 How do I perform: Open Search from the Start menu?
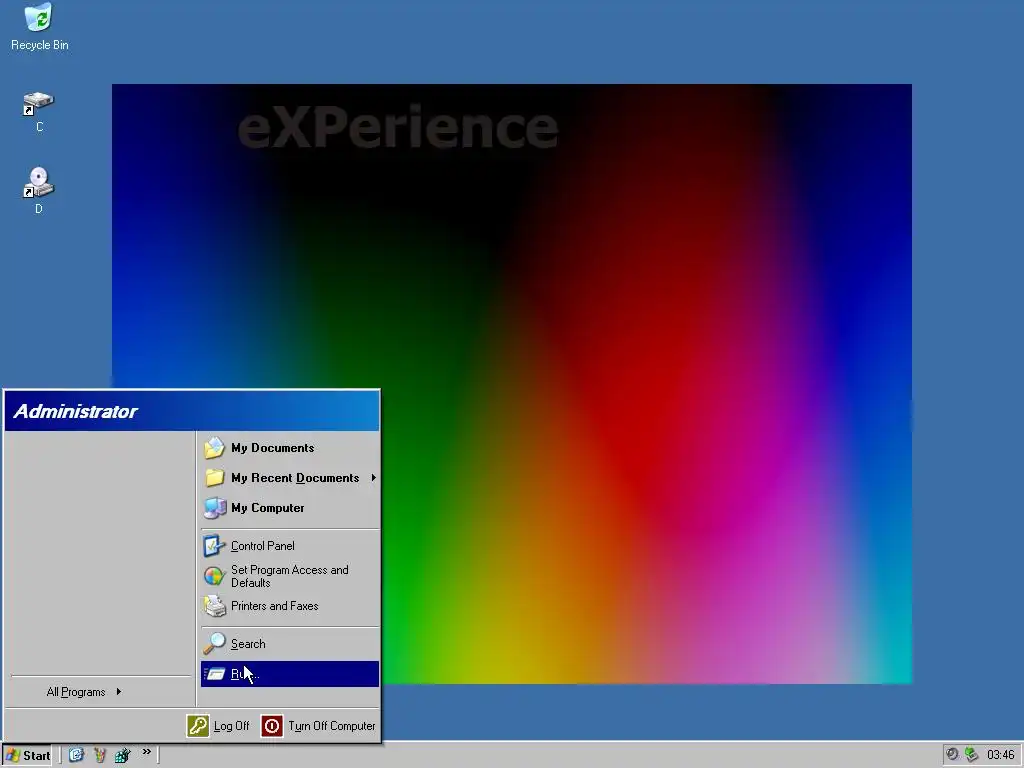pos(290,644)
